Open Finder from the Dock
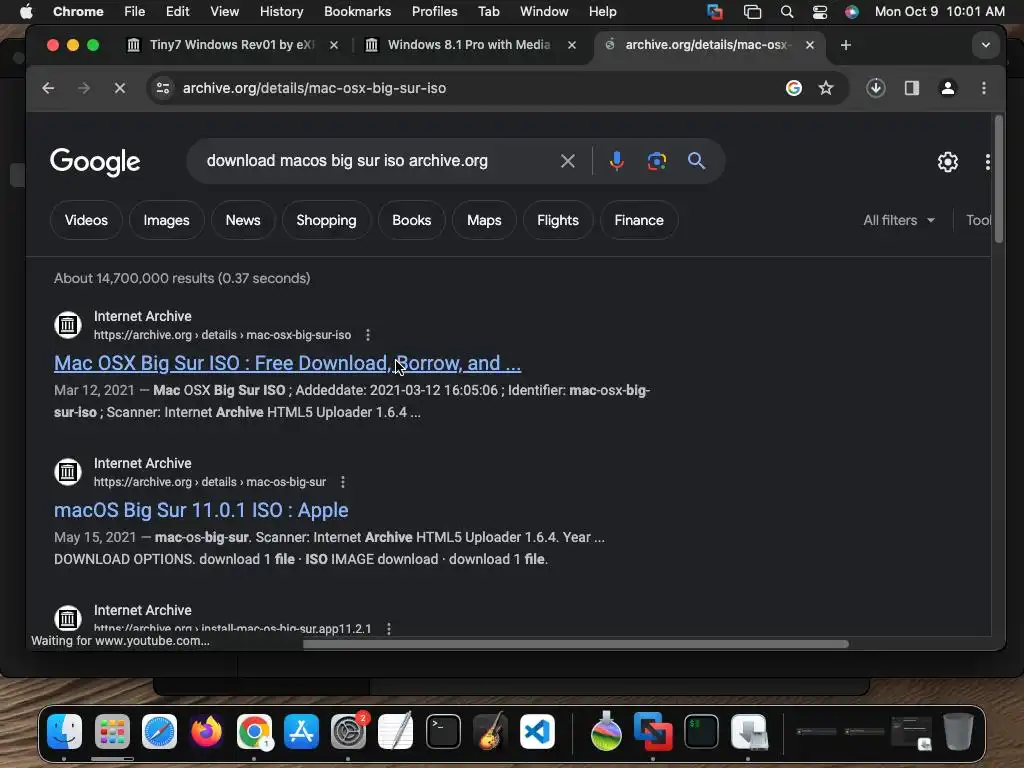 pos(65,731)
